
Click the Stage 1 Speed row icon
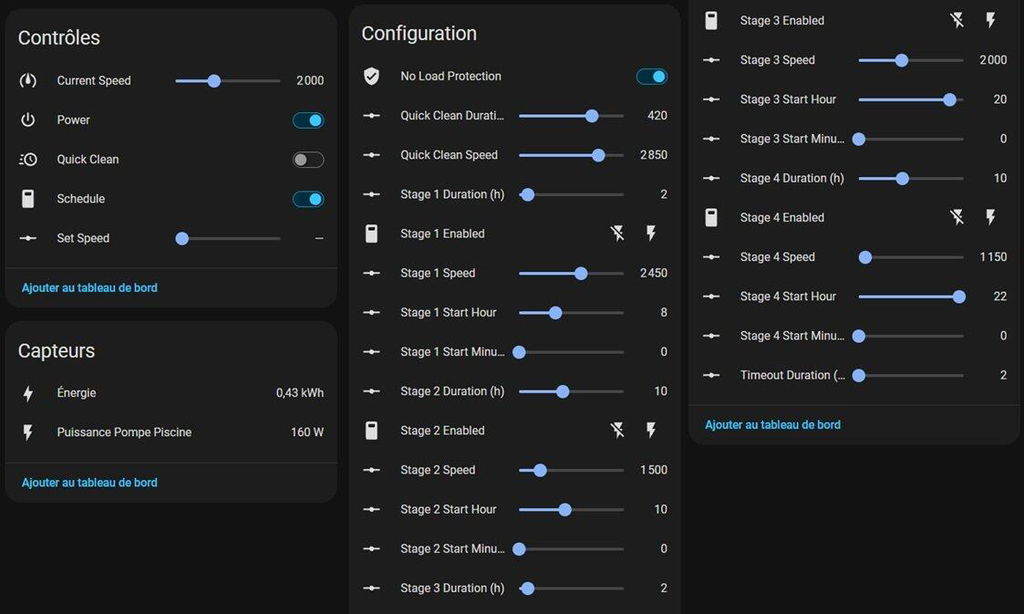coord(372,273)
